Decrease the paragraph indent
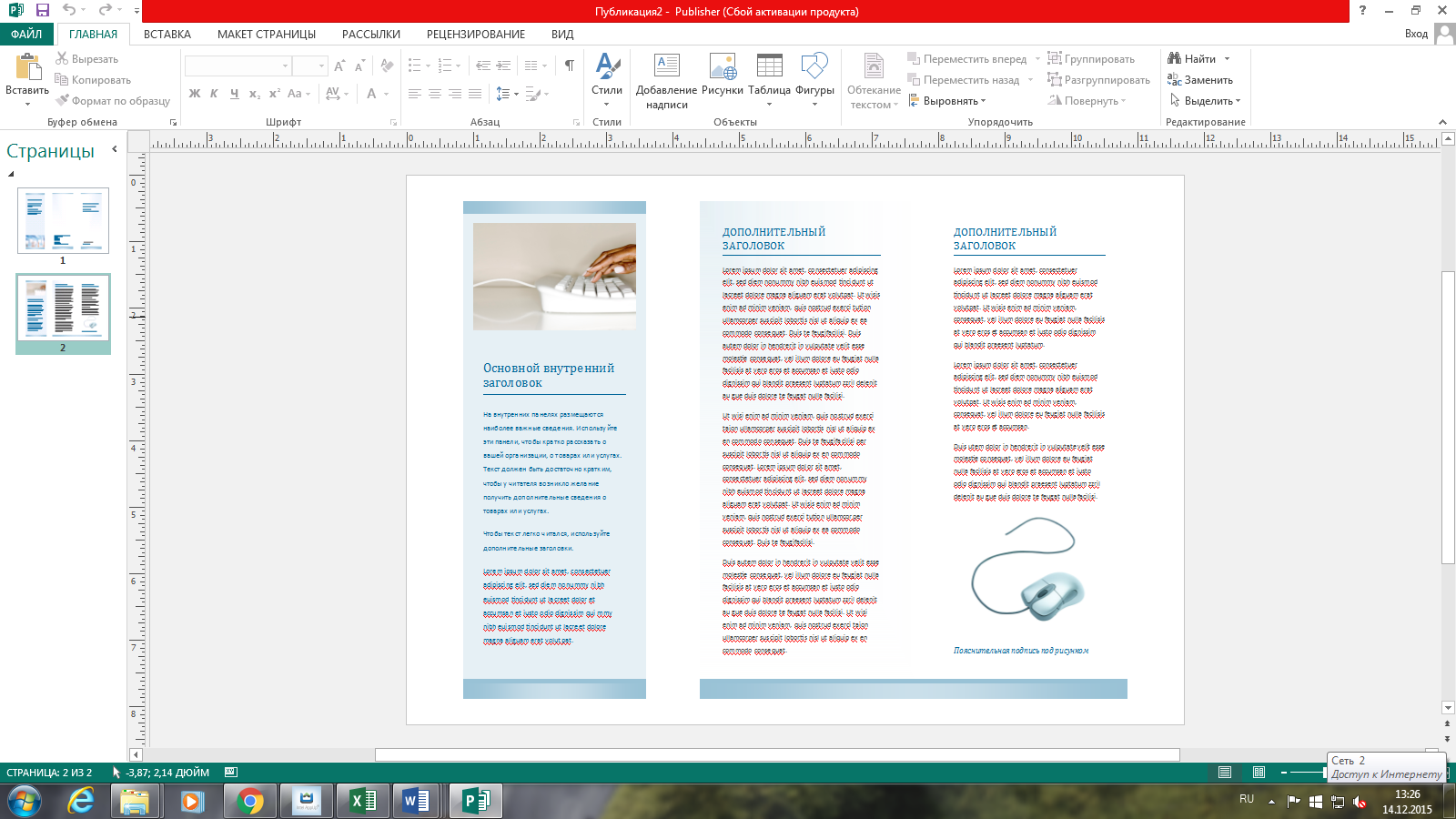The image size is (1456, 819). (483, 66)
